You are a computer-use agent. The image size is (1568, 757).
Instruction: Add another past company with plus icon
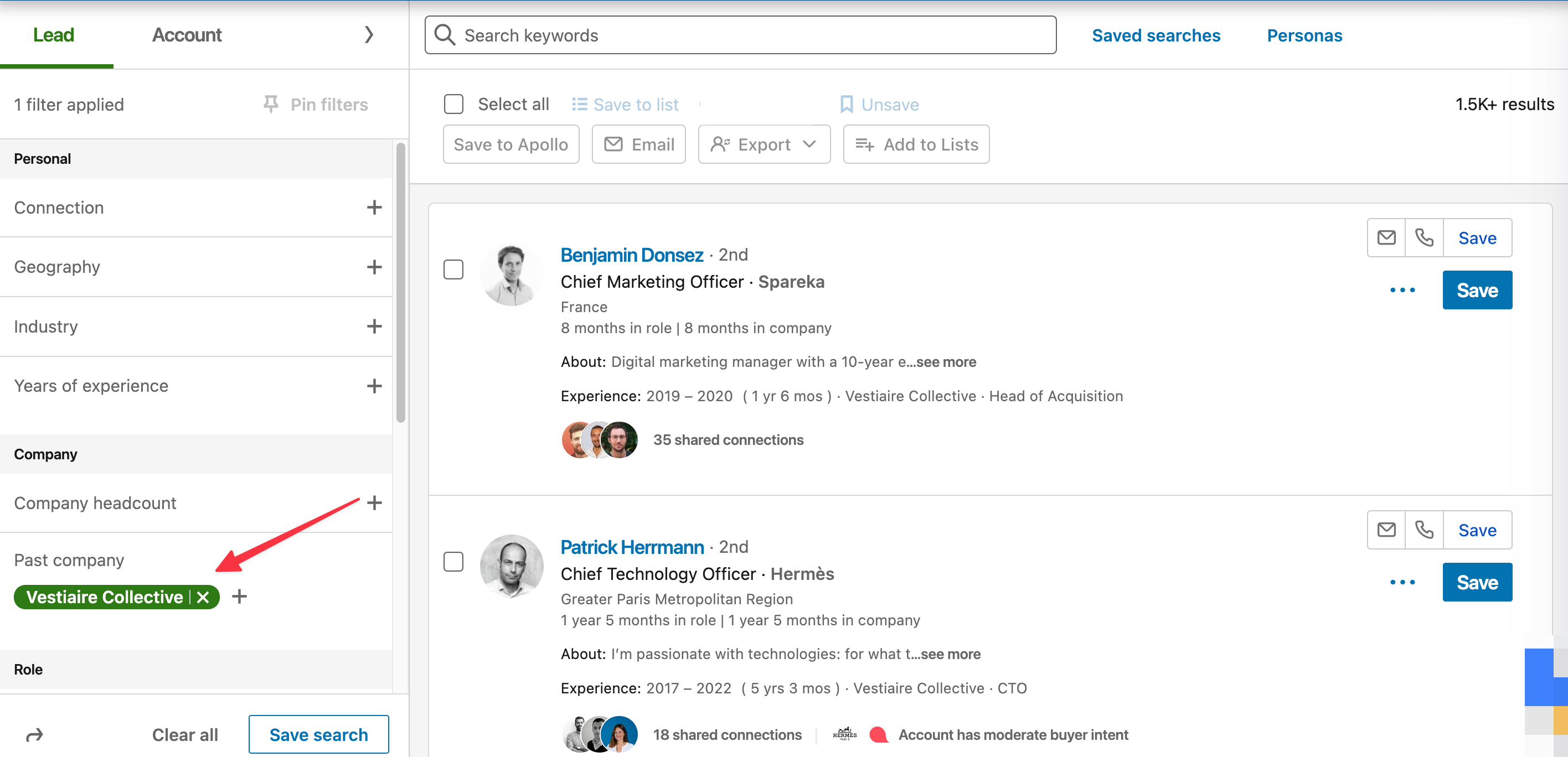(239, 597)
